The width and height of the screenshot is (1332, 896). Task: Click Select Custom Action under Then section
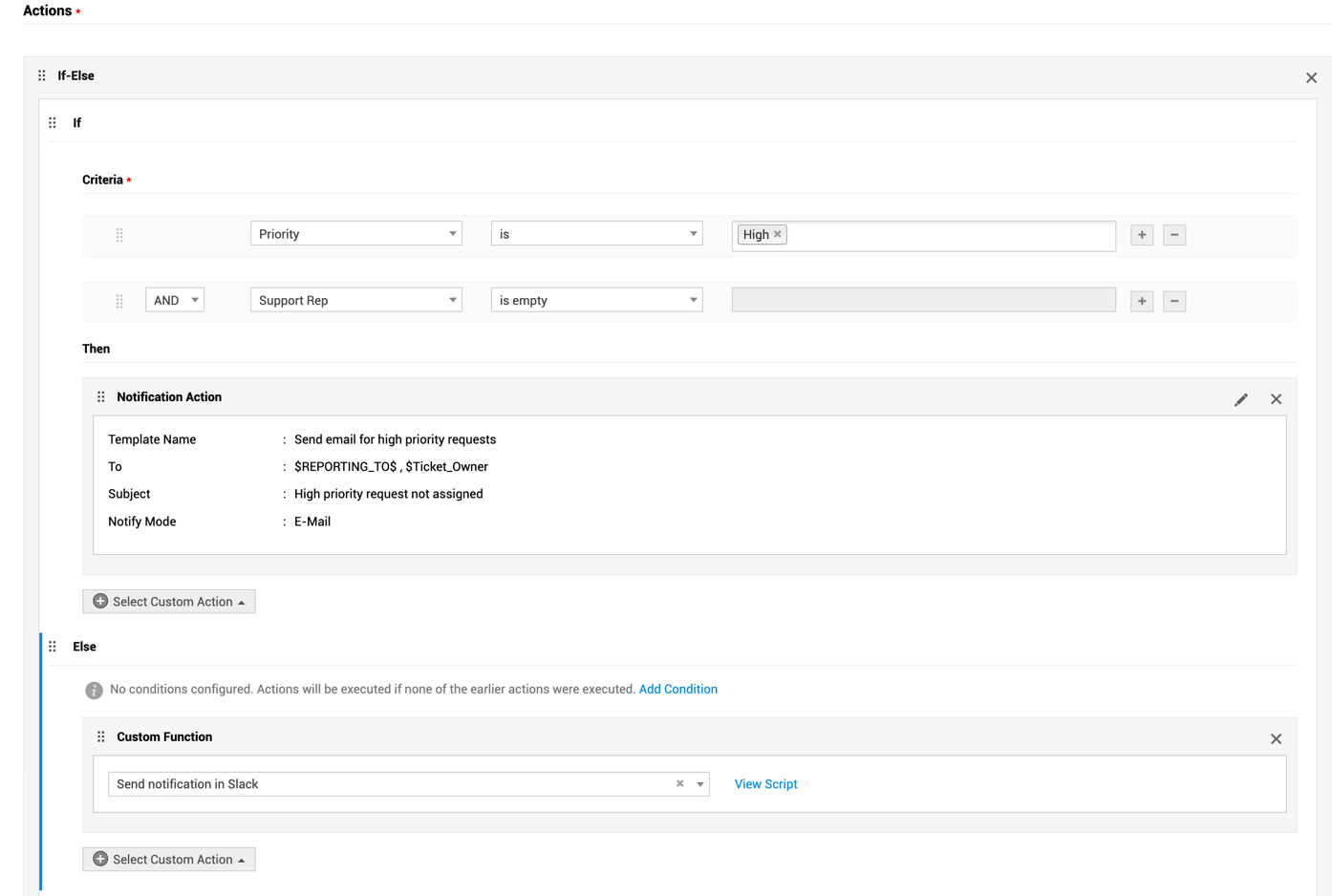(169, 602)
